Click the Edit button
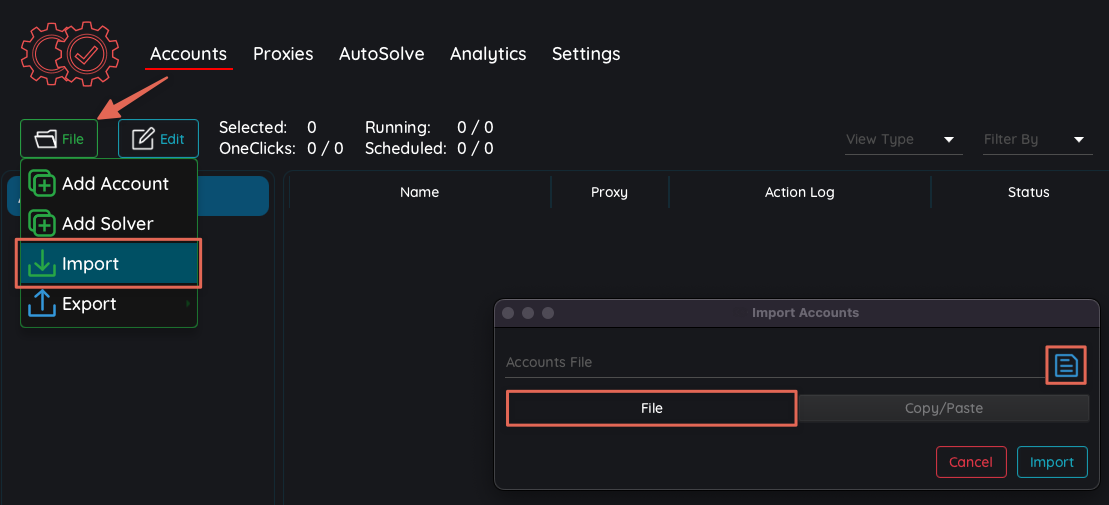This screenshot has height=505, width=1109. click(159, 139)
